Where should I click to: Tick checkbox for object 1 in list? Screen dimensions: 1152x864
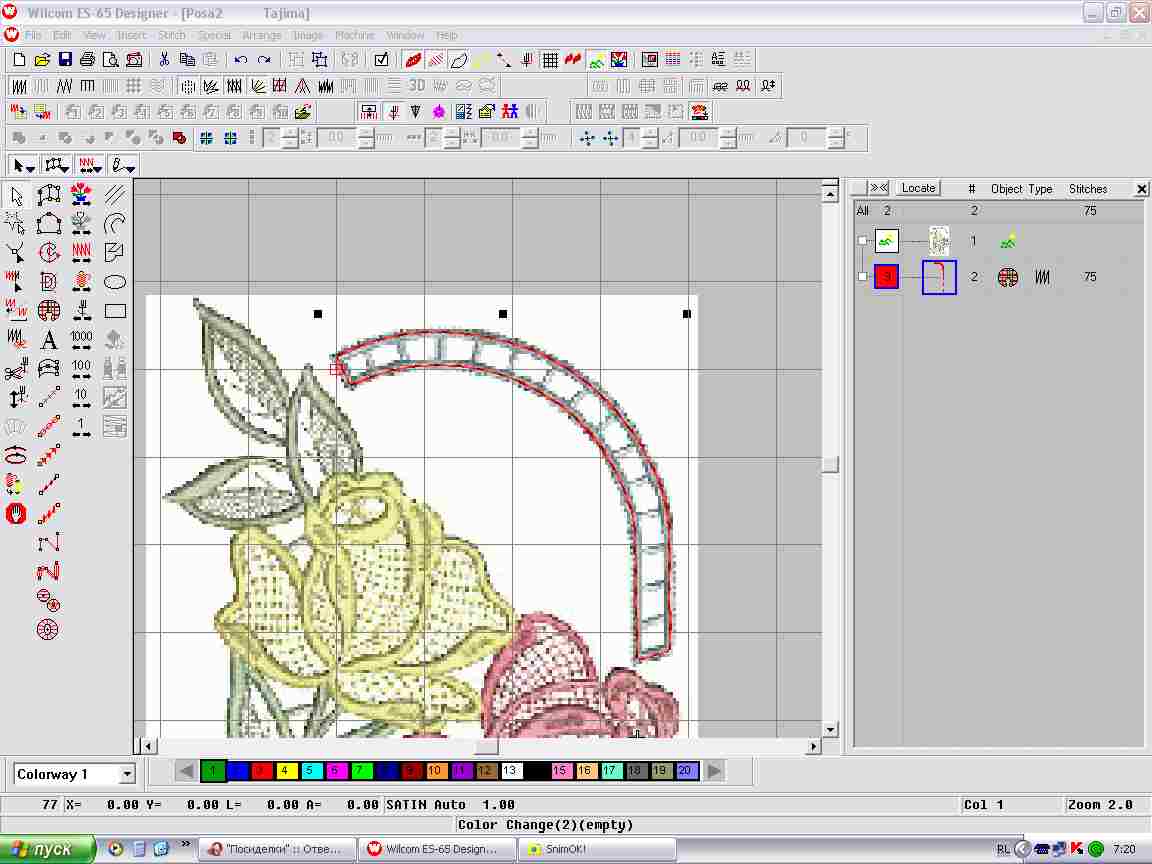pos(863,241)
